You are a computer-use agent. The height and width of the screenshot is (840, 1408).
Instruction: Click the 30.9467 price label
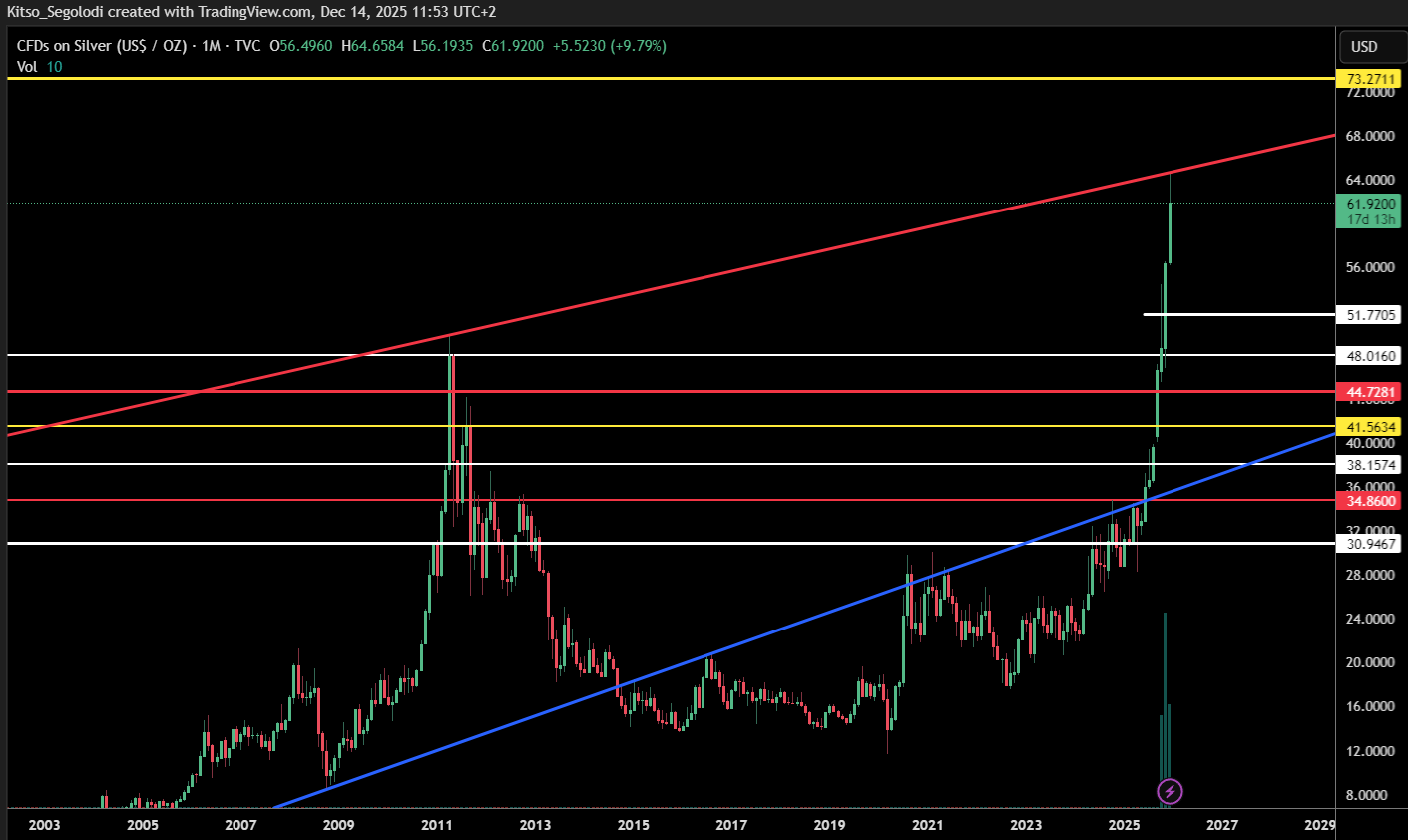click(1370, 544)
